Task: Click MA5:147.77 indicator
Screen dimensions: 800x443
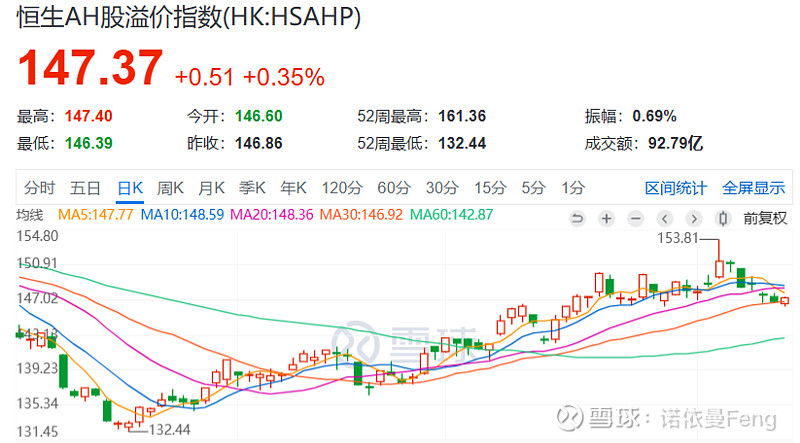Action: [95, 215]
